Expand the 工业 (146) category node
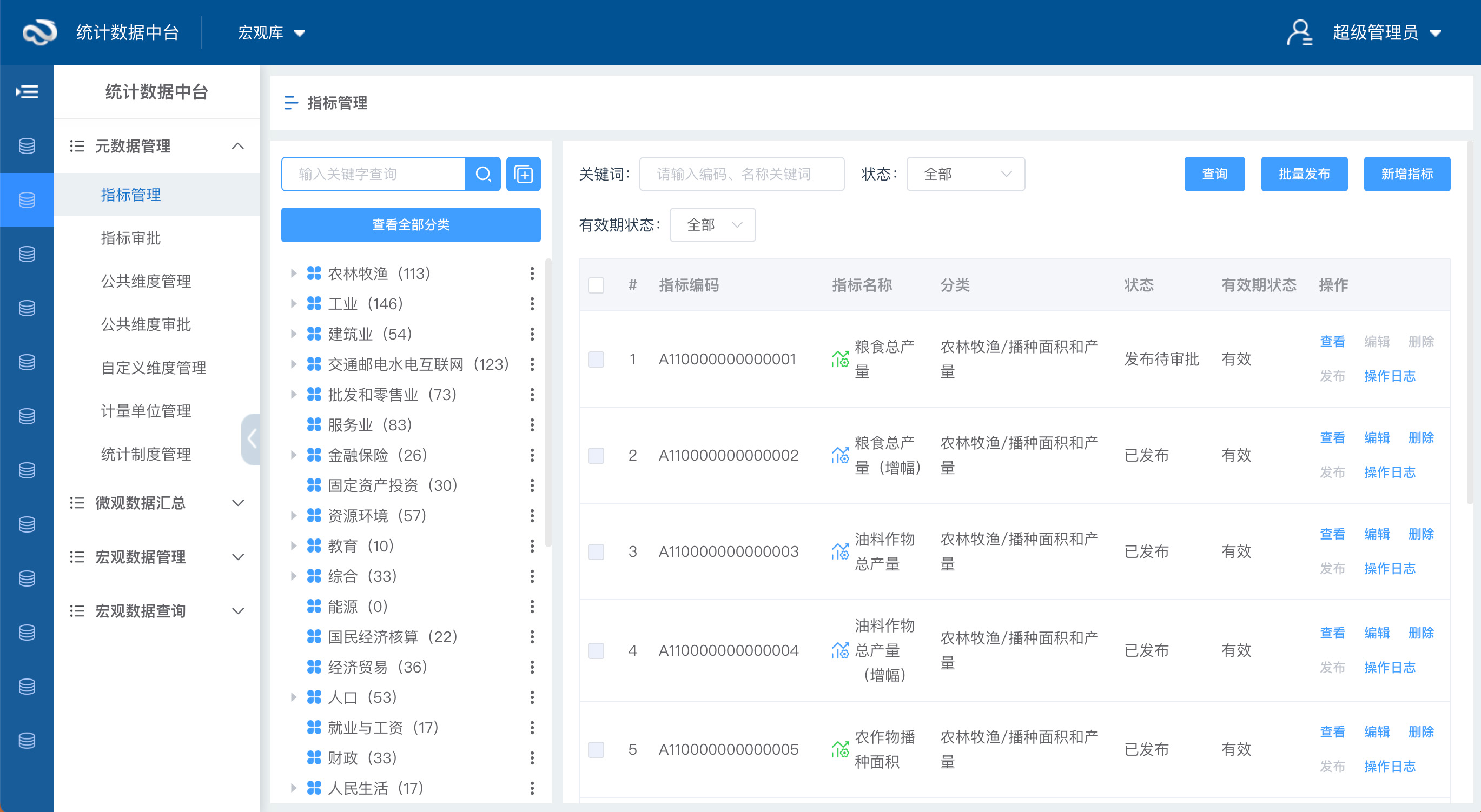1481x812 pixels. (294, 303)
